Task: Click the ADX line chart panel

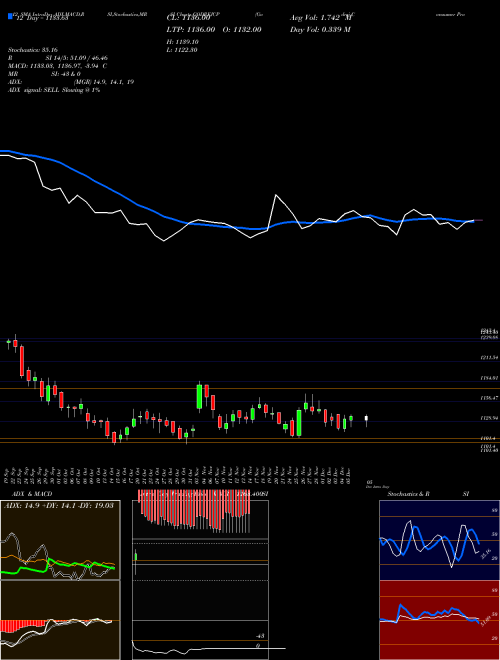Action: 60,540
